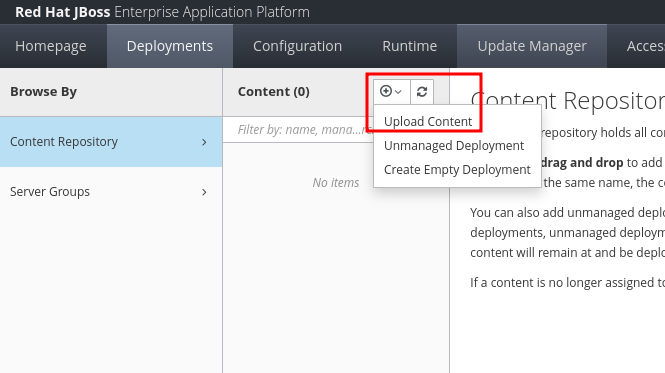Switch to the Deployments tab

[x=170, y=46]
